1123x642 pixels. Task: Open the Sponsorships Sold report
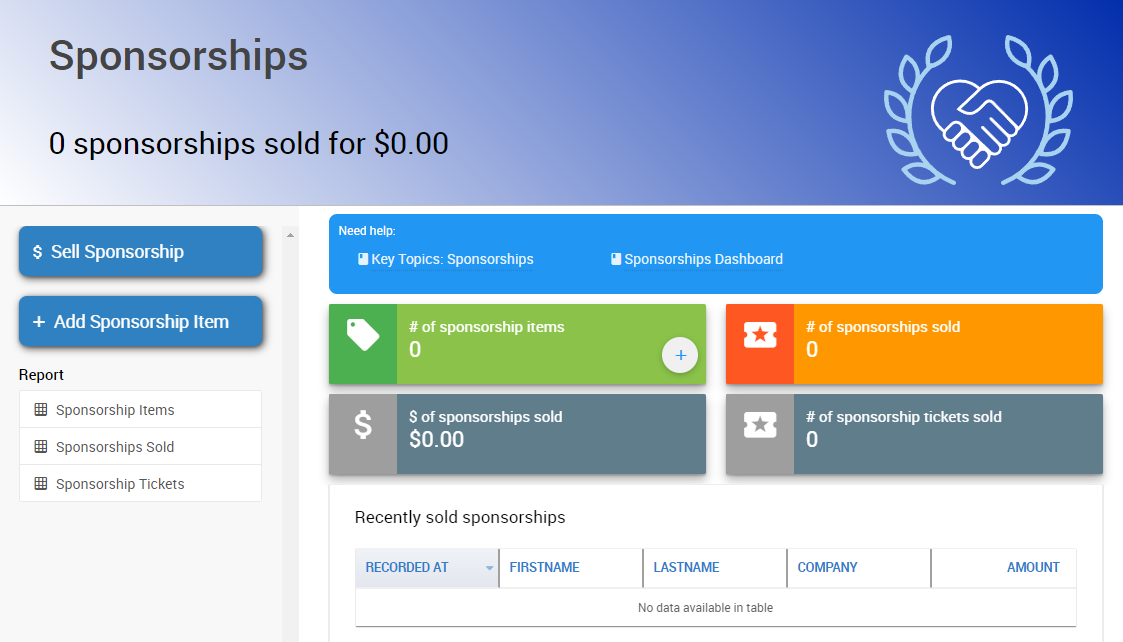tap(115, 447)
